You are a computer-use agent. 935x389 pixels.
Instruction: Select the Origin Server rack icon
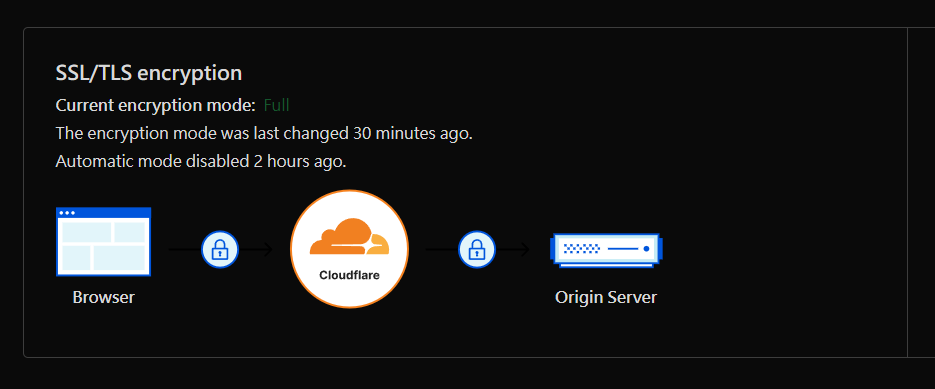(x=606, y=250)
